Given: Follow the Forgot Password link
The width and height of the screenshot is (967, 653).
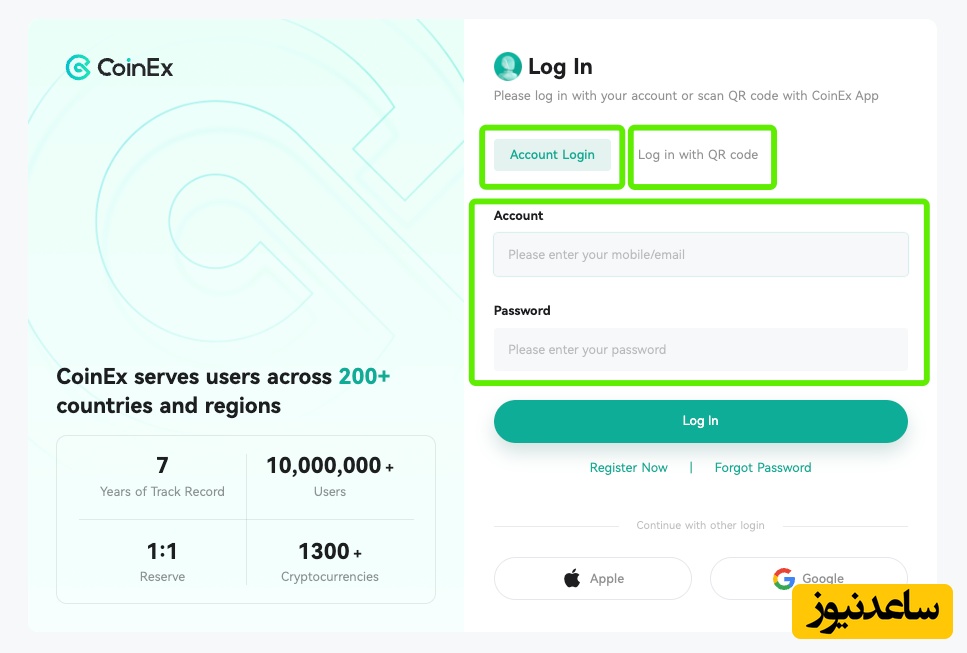Looking at the screenshot, I should (762, 468).
